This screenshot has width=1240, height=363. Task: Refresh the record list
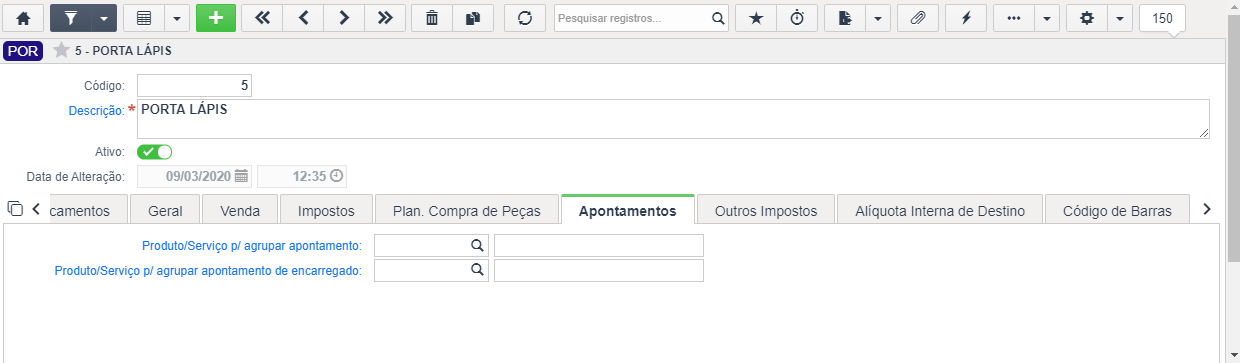(x=525, y=18)
